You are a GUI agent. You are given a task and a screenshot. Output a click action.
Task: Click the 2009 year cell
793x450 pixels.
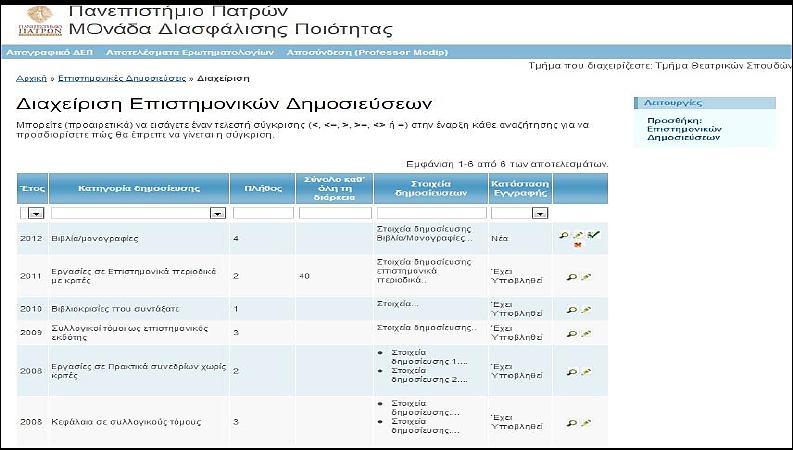point(31,333)
